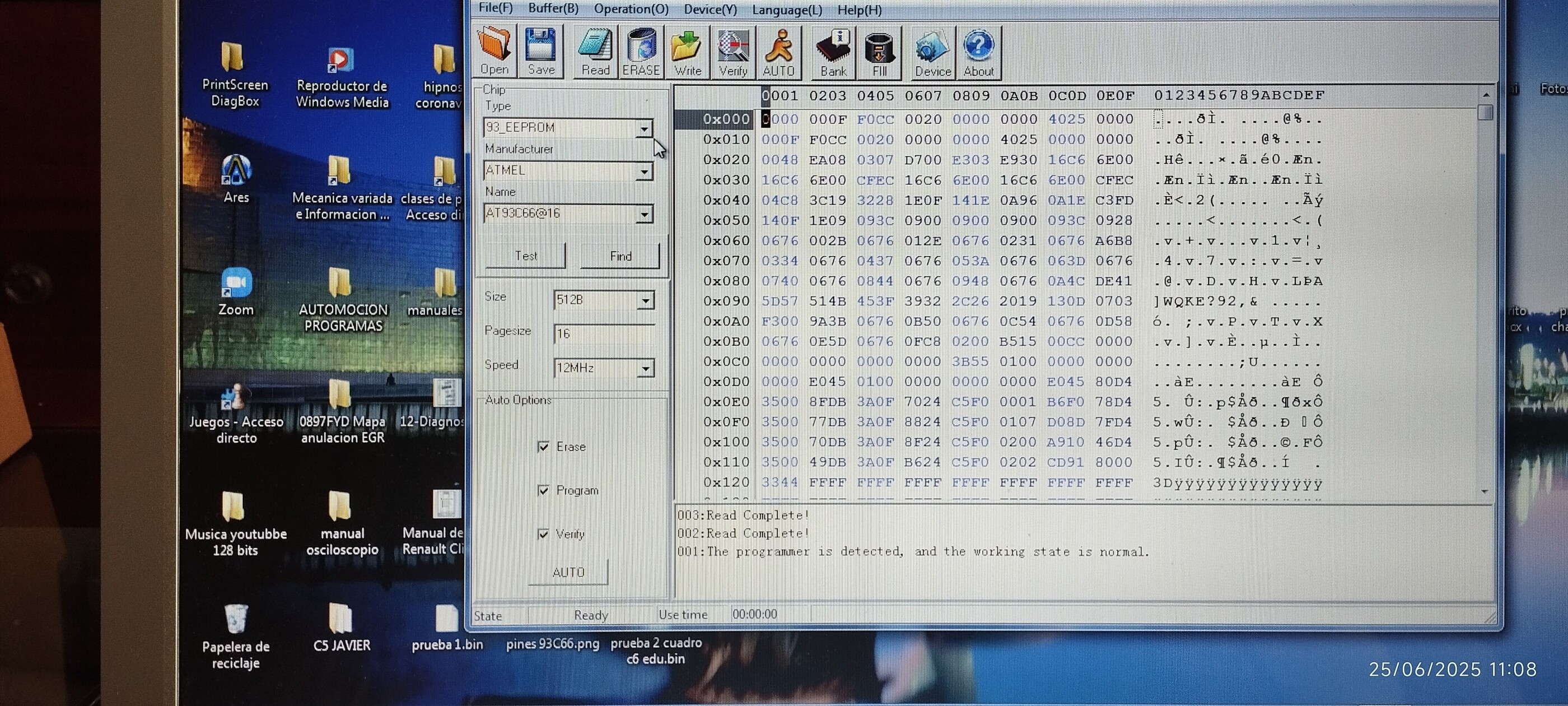The height and width of the screenshot is (706, 1568).
Task: Toggle the Verify checkbox in Auto Options
Action: pos(544,534)
